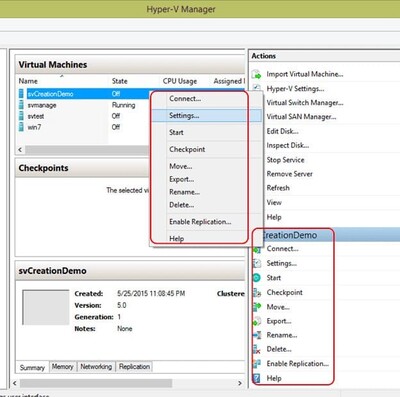Screen dimensions: 400x397
Task: Switch to the Summary tab
Action: [x=32, y=367]
